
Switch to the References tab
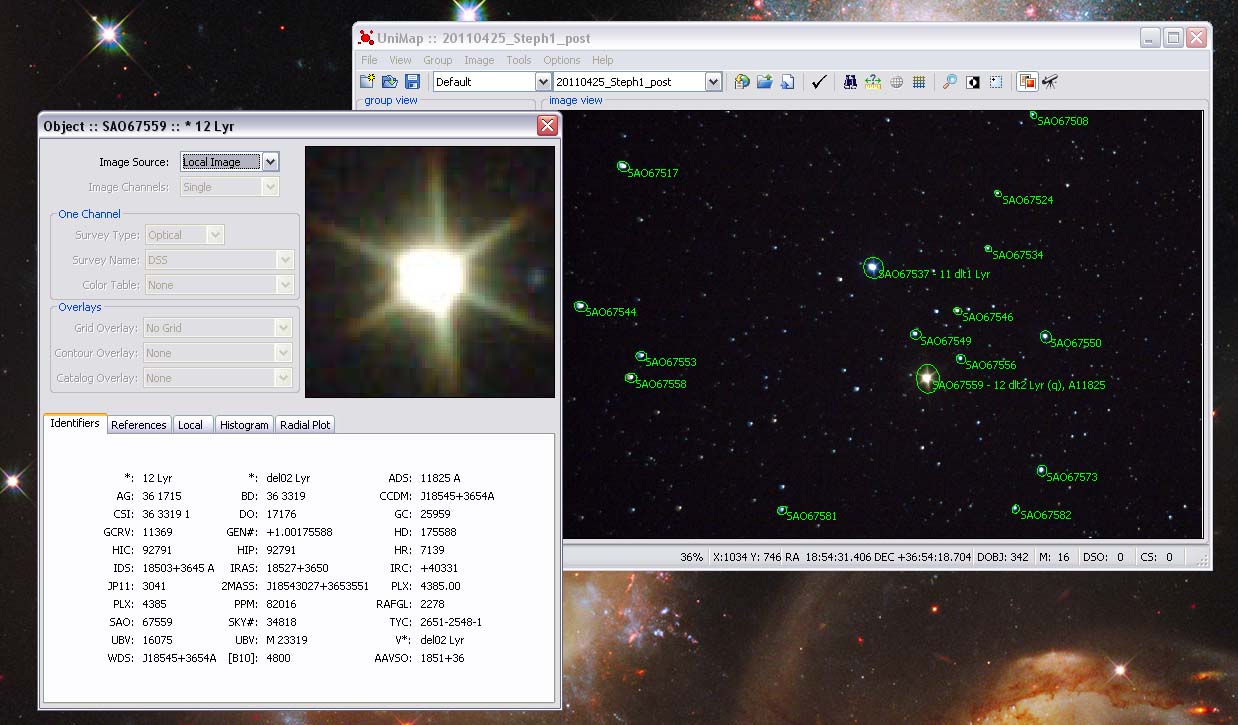139,424
